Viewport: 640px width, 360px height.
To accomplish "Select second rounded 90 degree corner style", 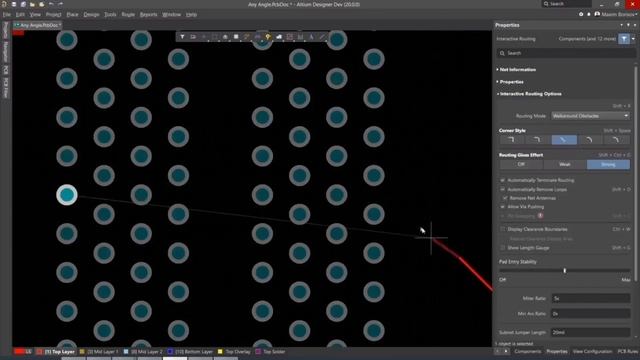I will pos(538,140).
